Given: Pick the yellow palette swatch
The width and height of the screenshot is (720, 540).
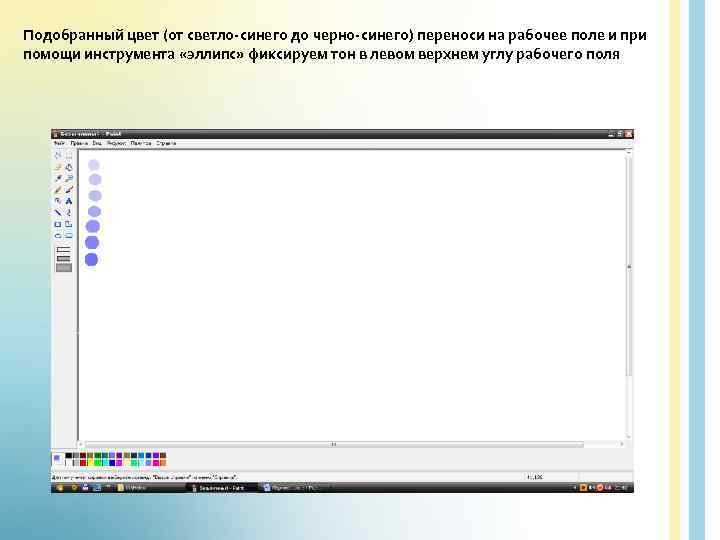Looking at the screenshot, I should [90, 463].
